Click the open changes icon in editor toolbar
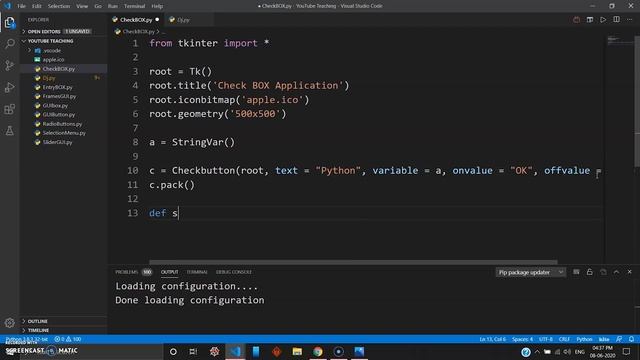Image resolution: width=640 pixels, height=360 pixels. tap(590, 20)
